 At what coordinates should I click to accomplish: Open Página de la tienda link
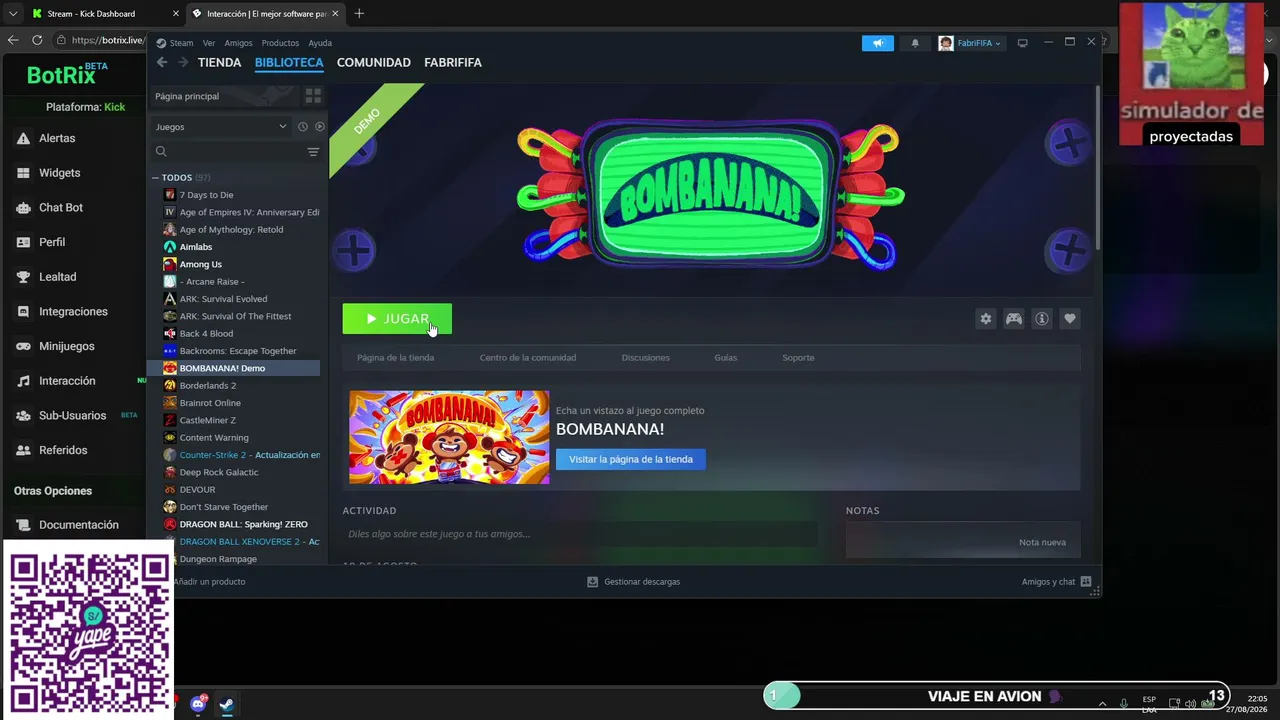[x=395, y=358]
